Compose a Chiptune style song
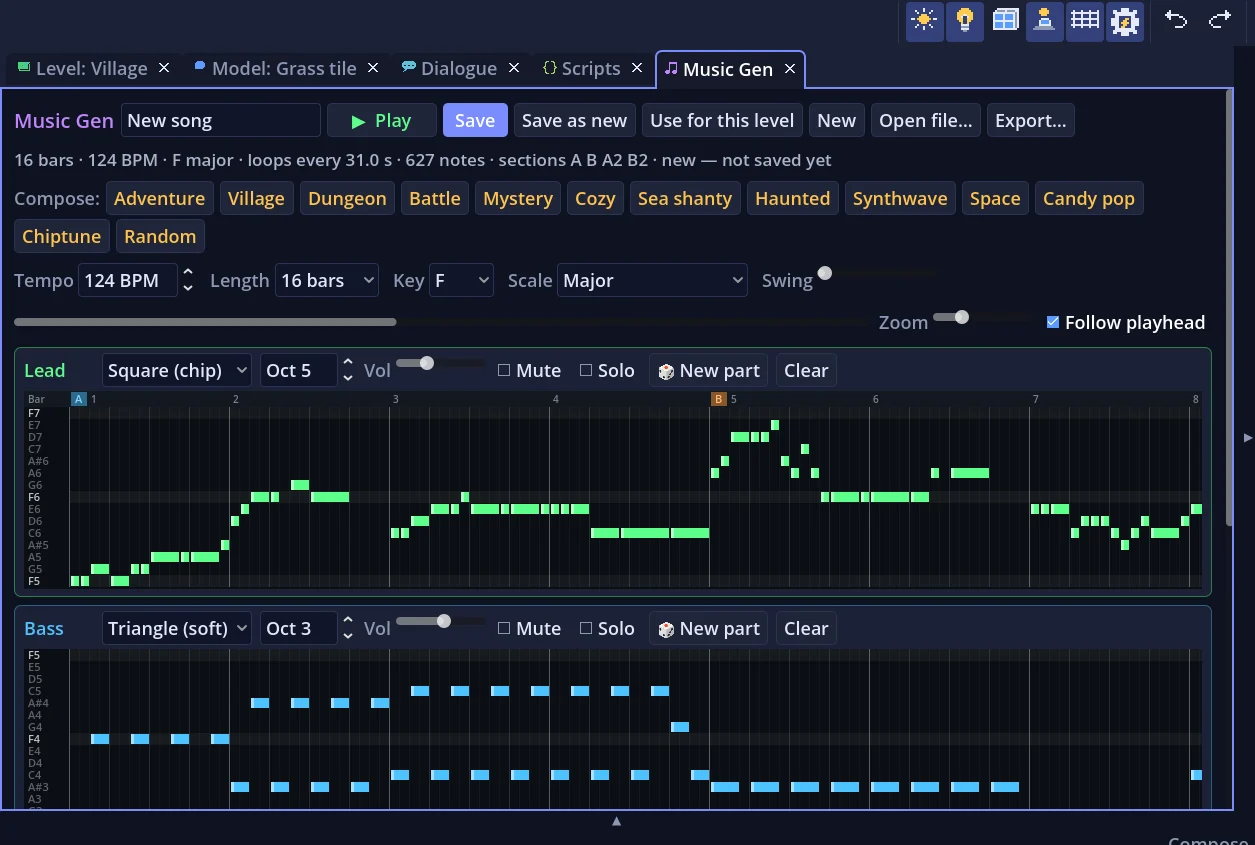This screenshot has height=845, width=1255. (x=62, y=236)
